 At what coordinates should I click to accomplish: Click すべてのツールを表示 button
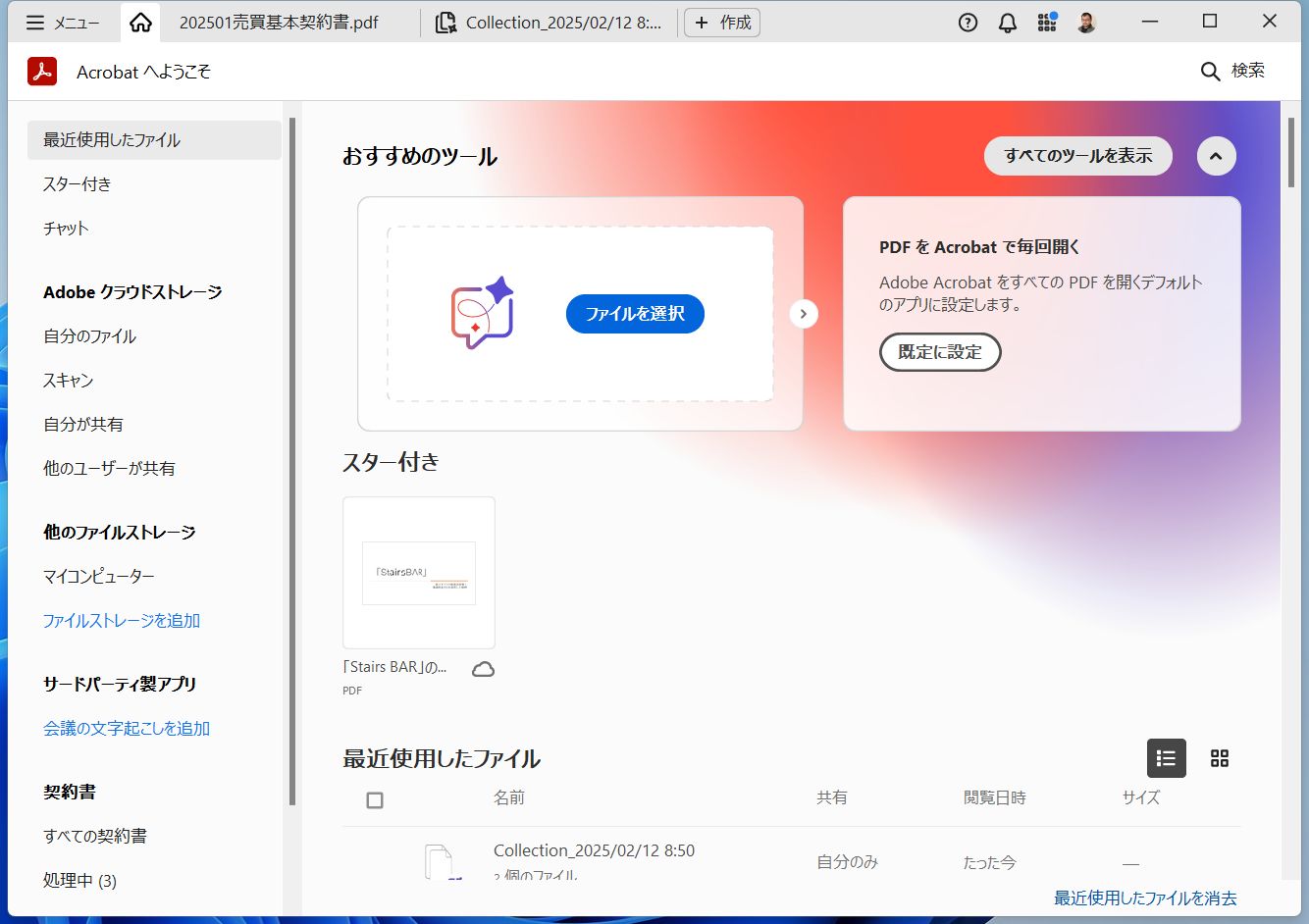(x=1078, y=156)
